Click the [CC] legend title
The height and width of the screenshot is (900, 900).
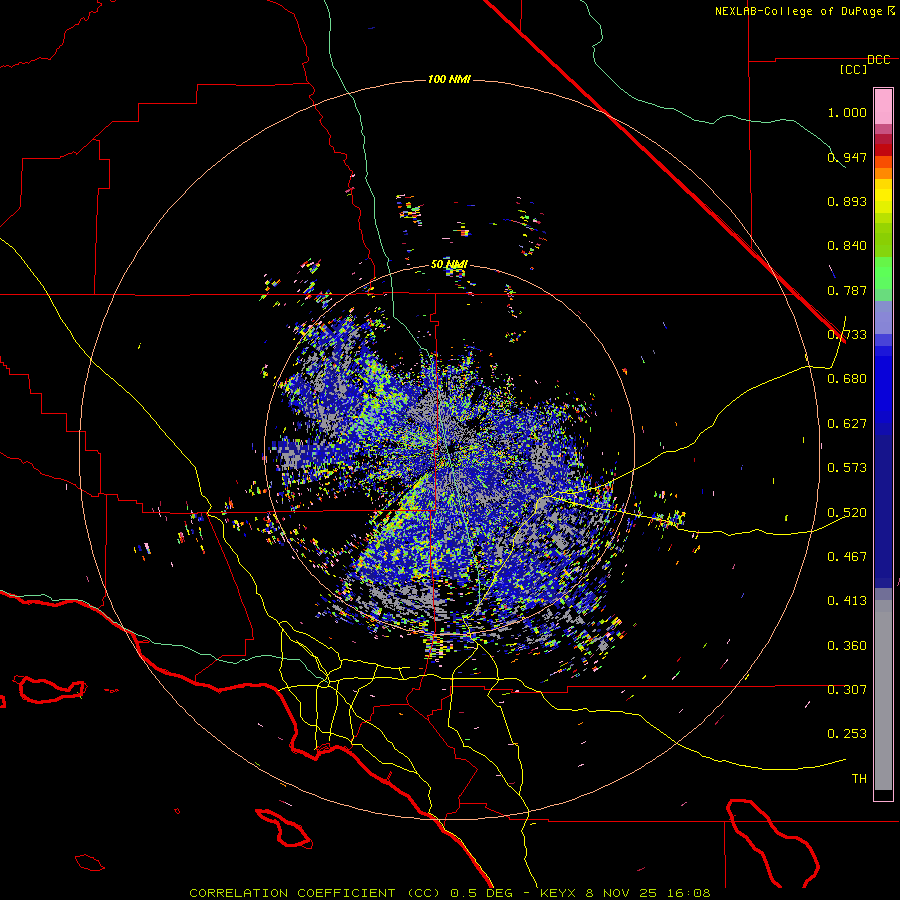tap(854, 69)
